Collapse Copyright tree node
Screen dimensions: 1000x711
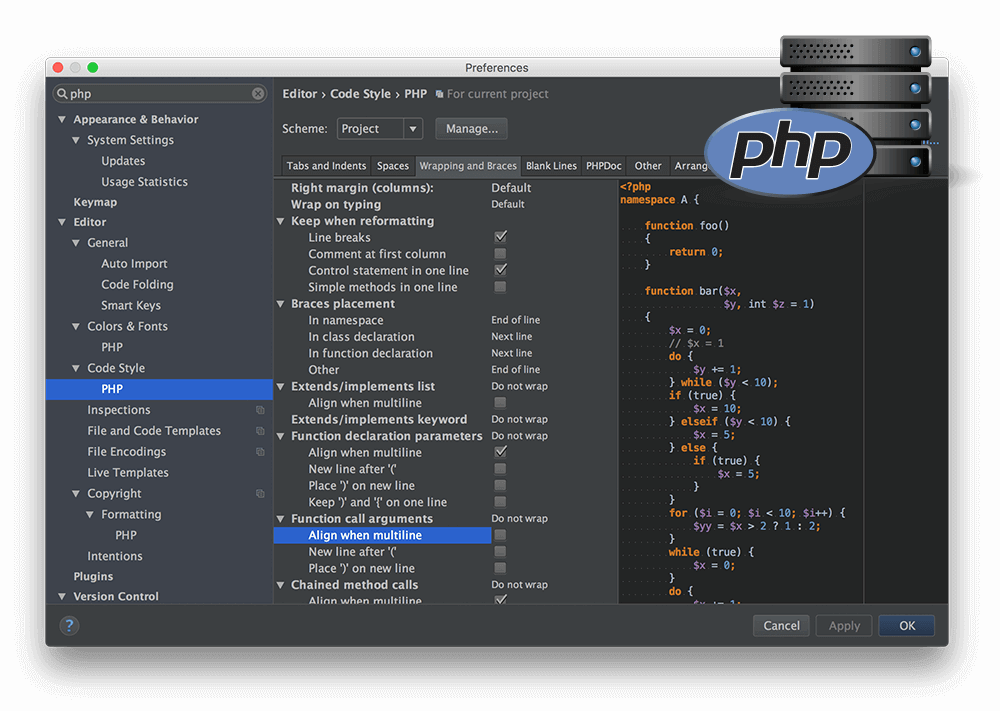coord(76,494)
